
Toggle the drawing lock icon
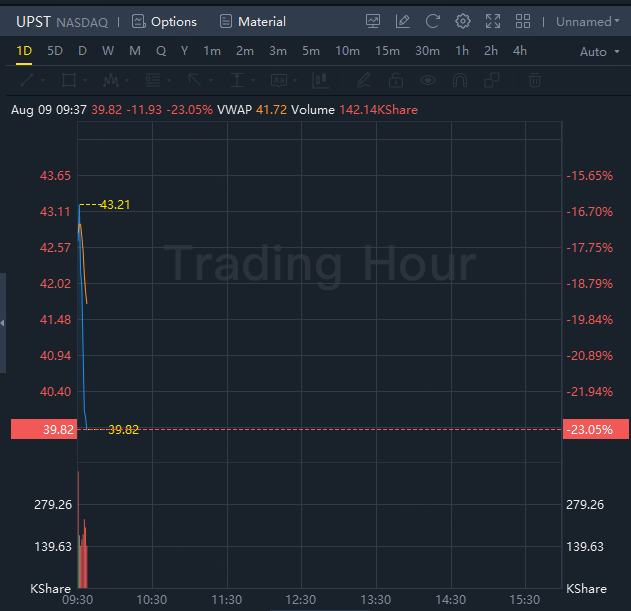click(396, 80)
